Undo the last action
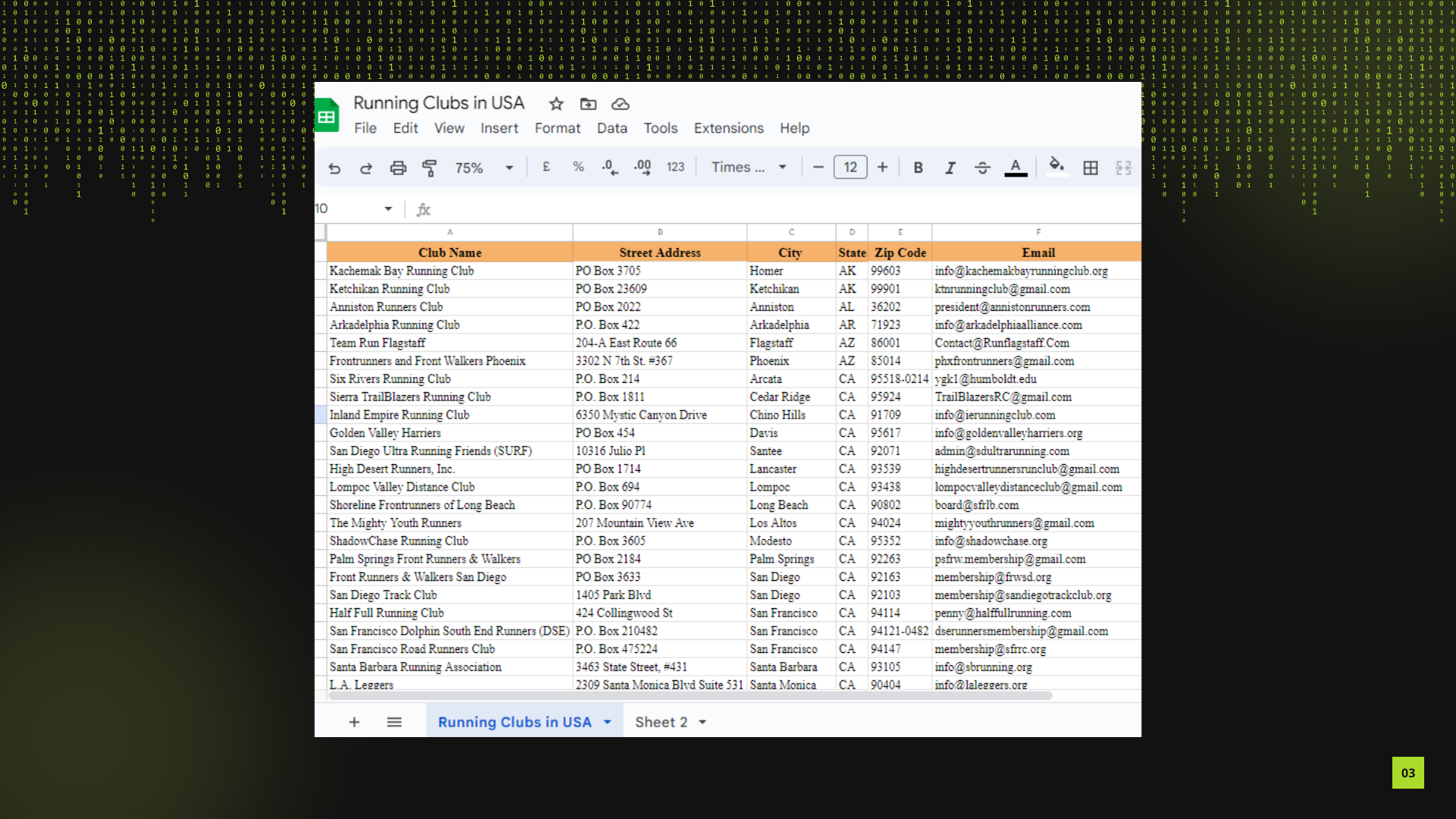 pos(334,168)
